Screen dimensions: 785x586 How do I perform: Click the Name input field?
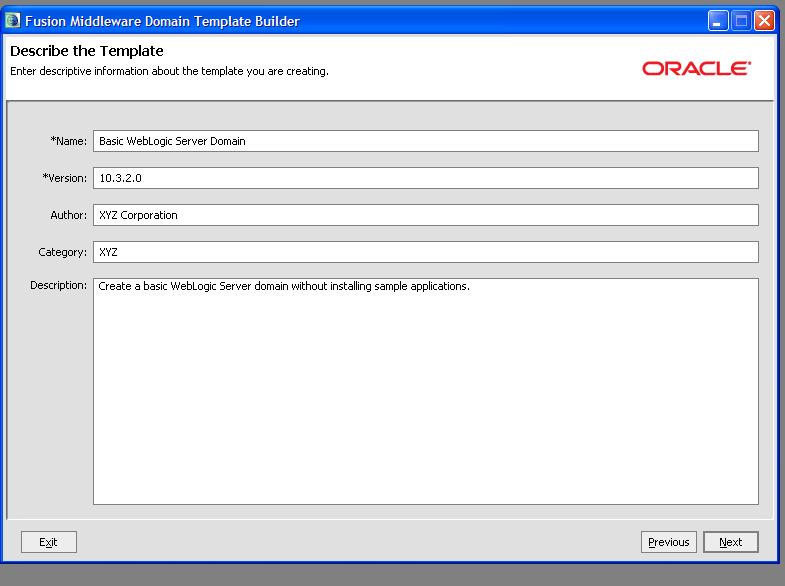click(426, 141)
